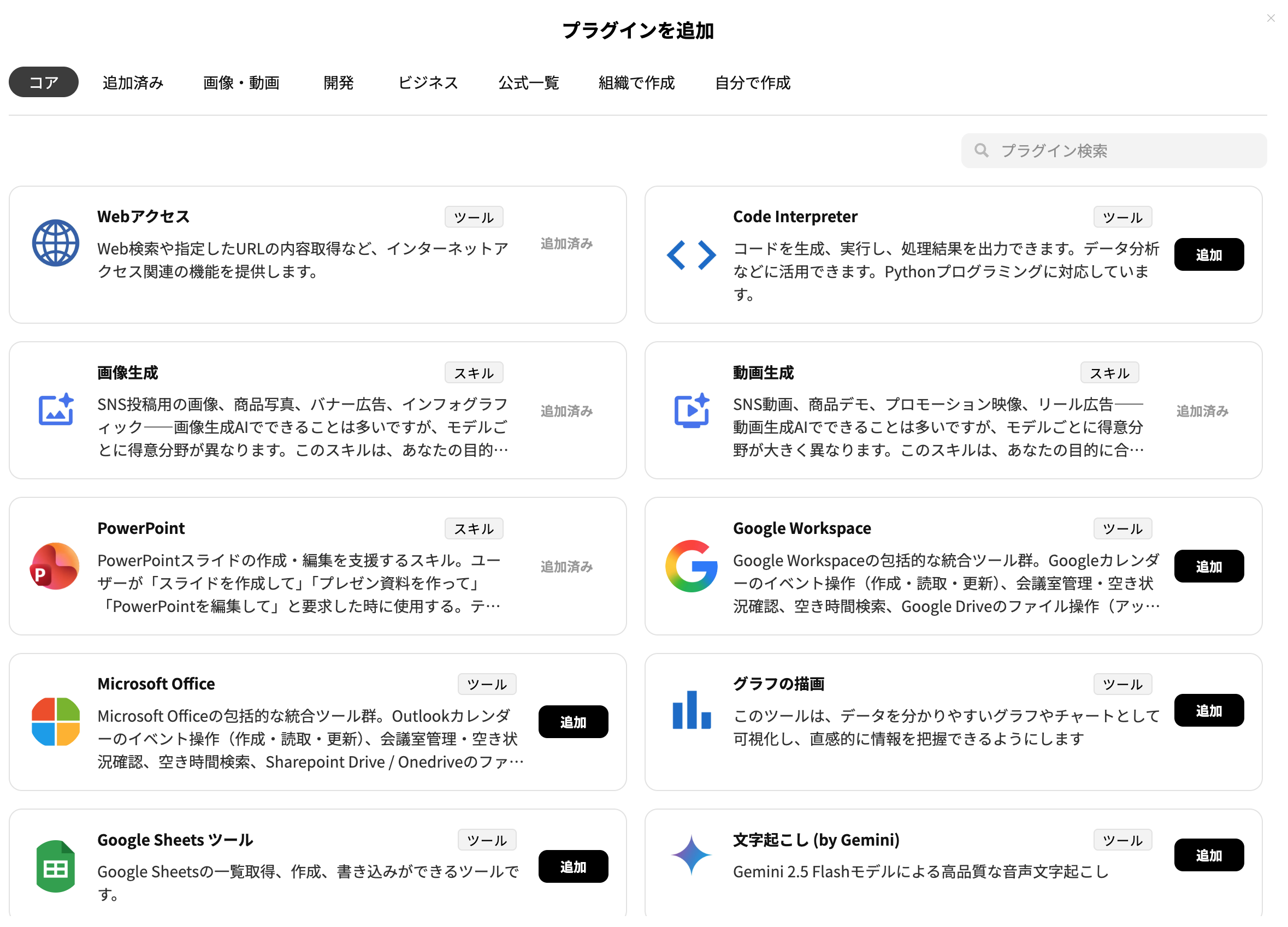
Task: Close the プラグインを追加 dialog
Action: click(1271, 18)
